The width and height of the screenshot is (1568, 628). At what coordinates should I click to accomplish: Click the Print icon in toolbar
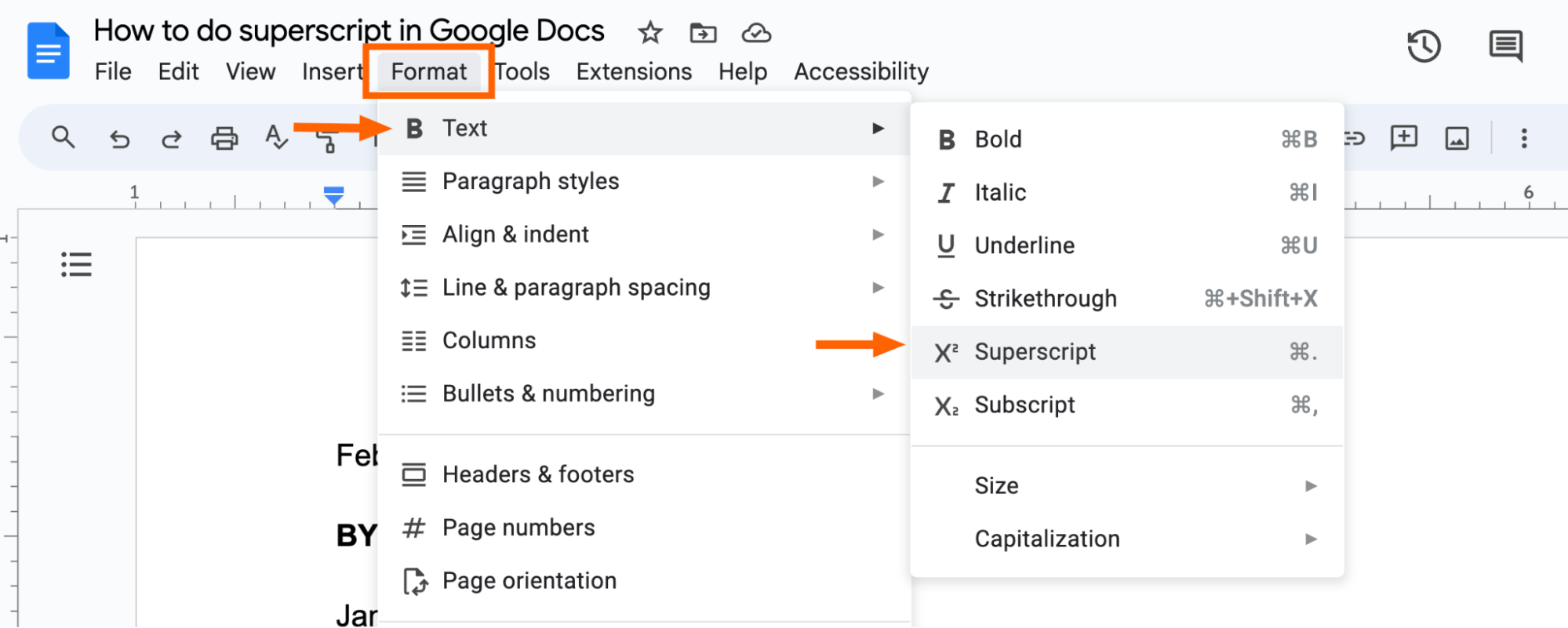click(224, 139)
